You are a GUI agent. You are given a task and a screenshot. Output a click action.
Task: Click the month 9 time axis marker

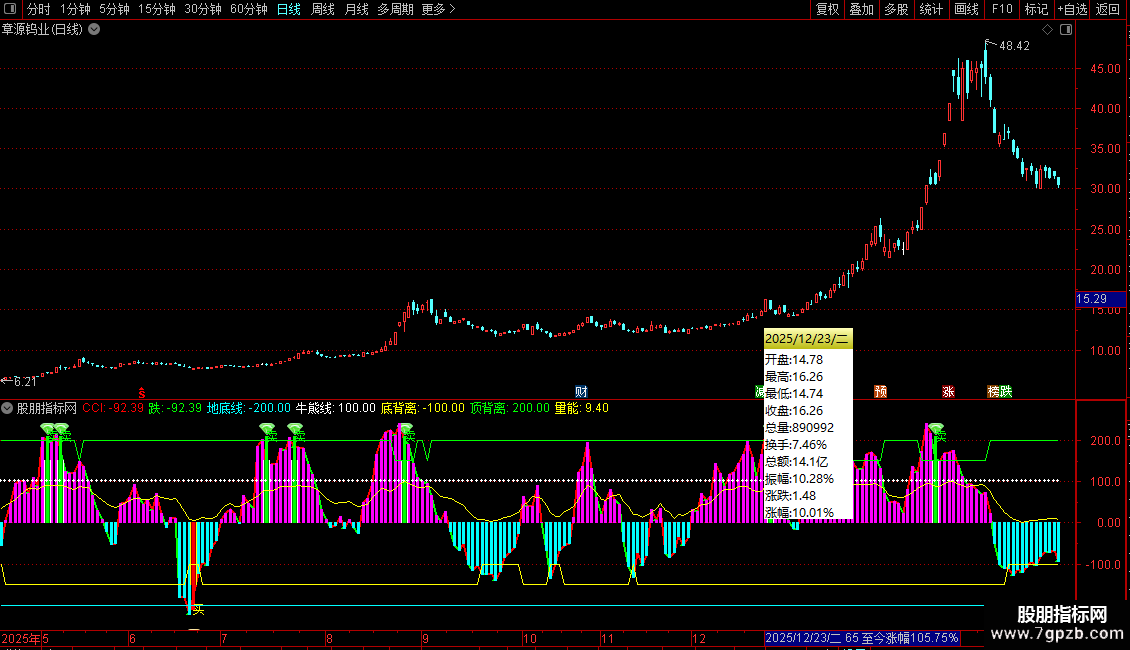pos(426,638)
